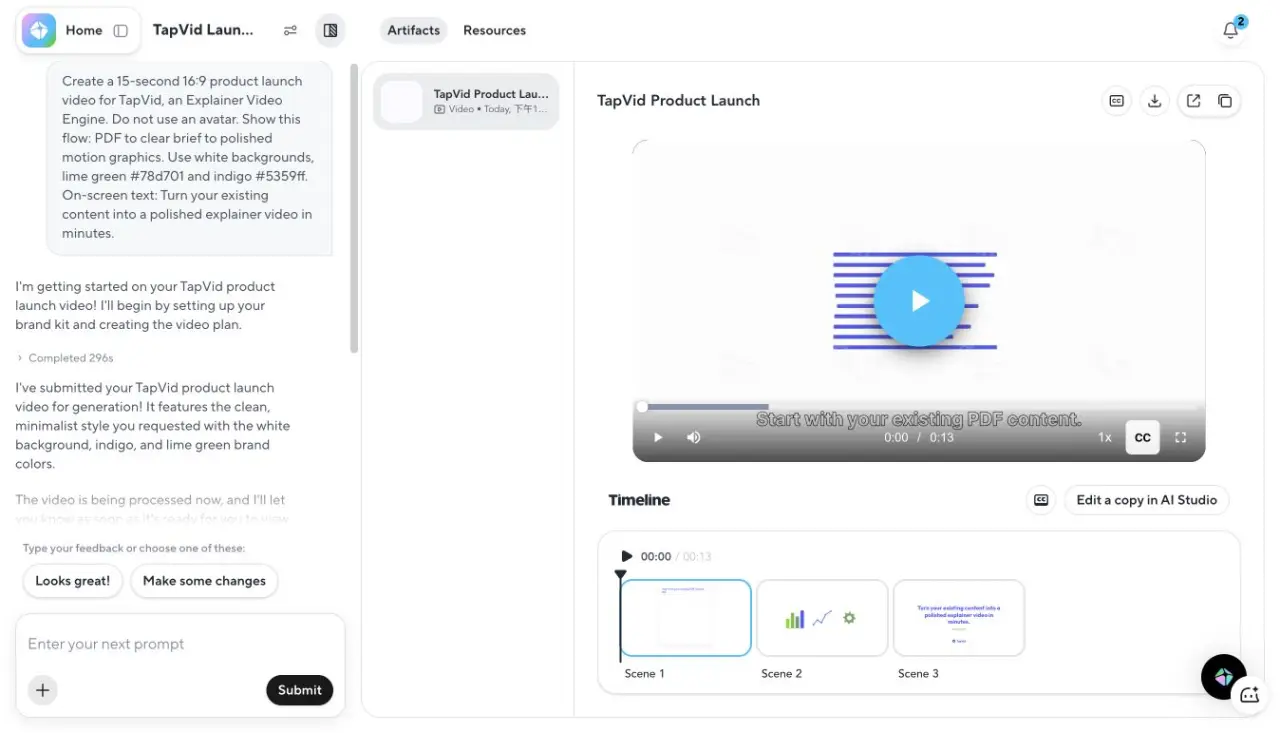Image resolution: width=1280 pixels, height=733 pixels.
Task: Choose the Looks great! feedback
Action: click(73, 581)
